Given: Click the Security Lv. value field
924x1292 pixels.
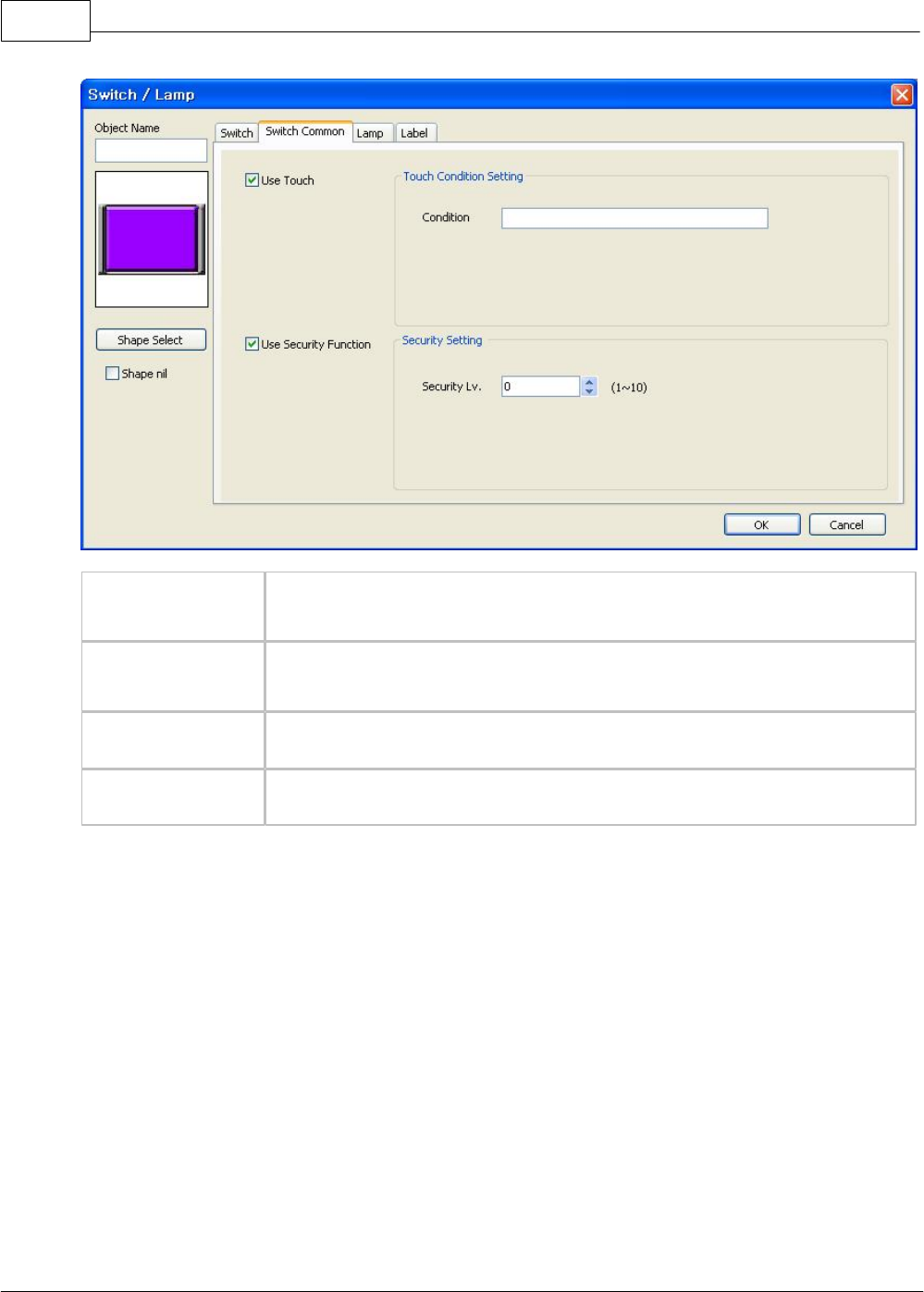Looking at the screenshot, I should click(x=541, y=387).
